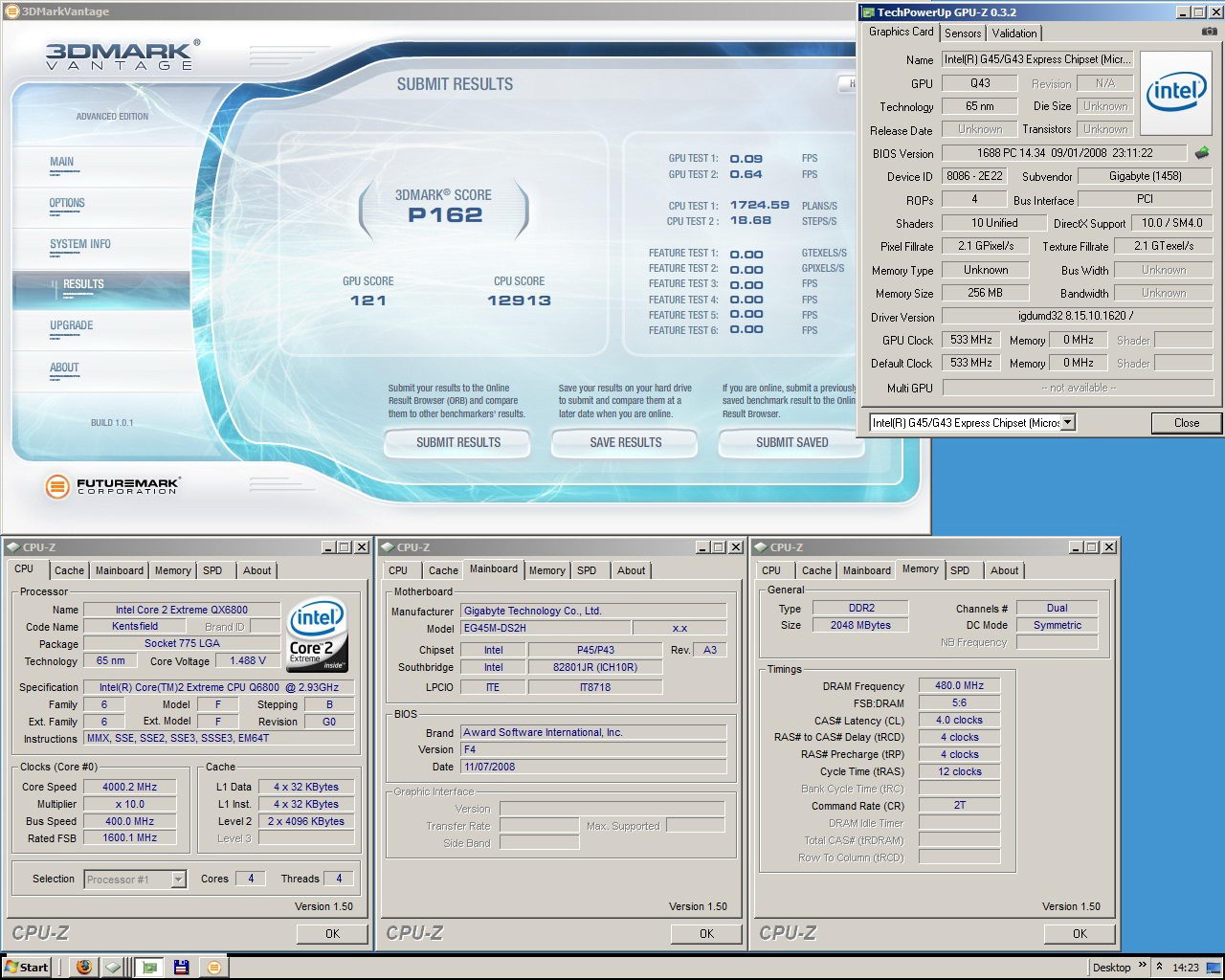This screenshot has width=1225, height=980.
Task: Select the Graphics Card tab in GPU-Z
Action: pyautogui.click(x=901, y=32)
